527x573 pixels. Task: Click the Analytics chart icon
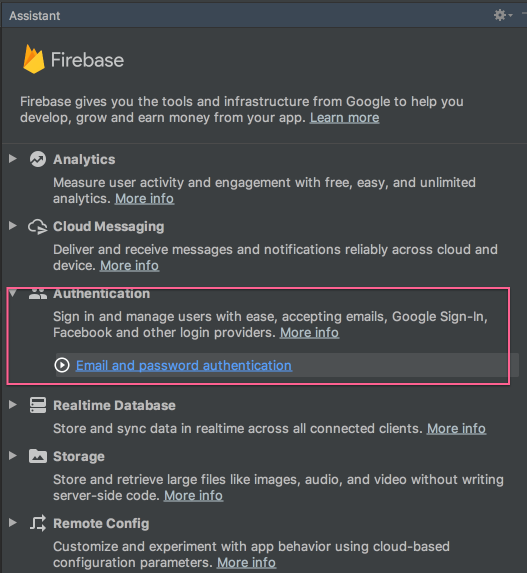click(x=38, y=159)
